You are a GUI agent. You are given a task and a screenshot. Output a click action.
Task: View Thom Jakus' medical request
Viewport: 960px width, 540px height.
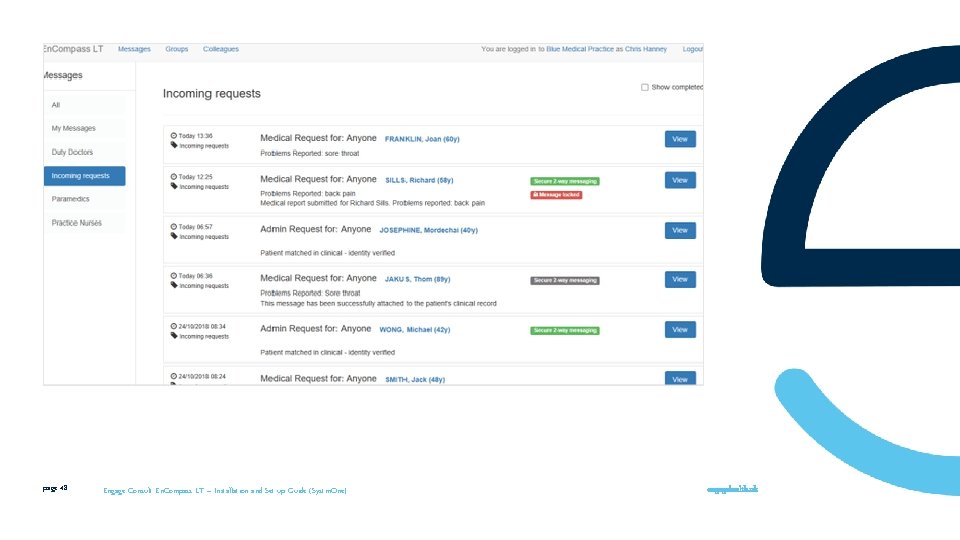tap(680, 279)
